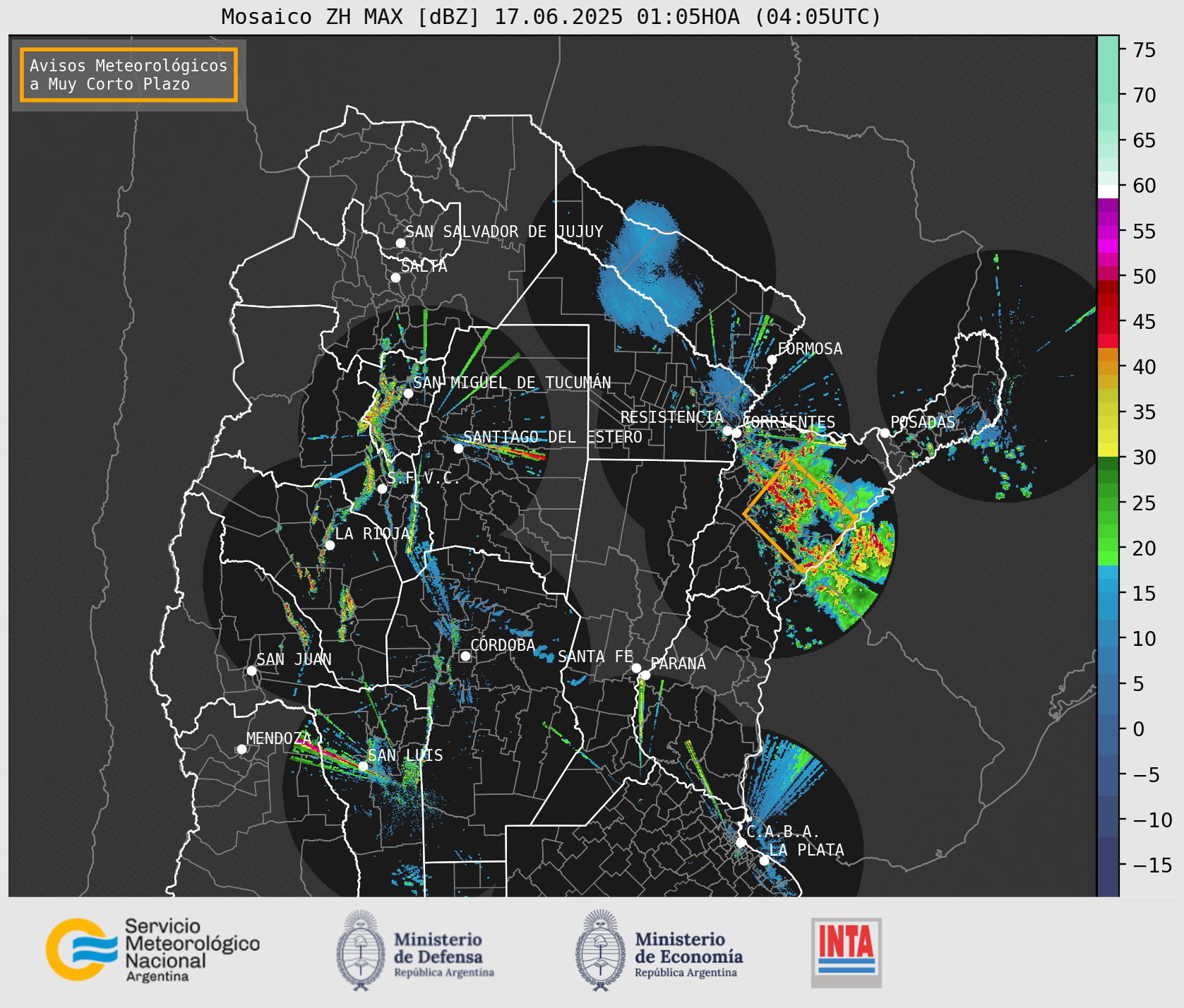Image resolution: width=1184 pixels, height=1008 pixels.
Task: Select the S.F.V.C. city marker
Action: click(x=382, y=488)
